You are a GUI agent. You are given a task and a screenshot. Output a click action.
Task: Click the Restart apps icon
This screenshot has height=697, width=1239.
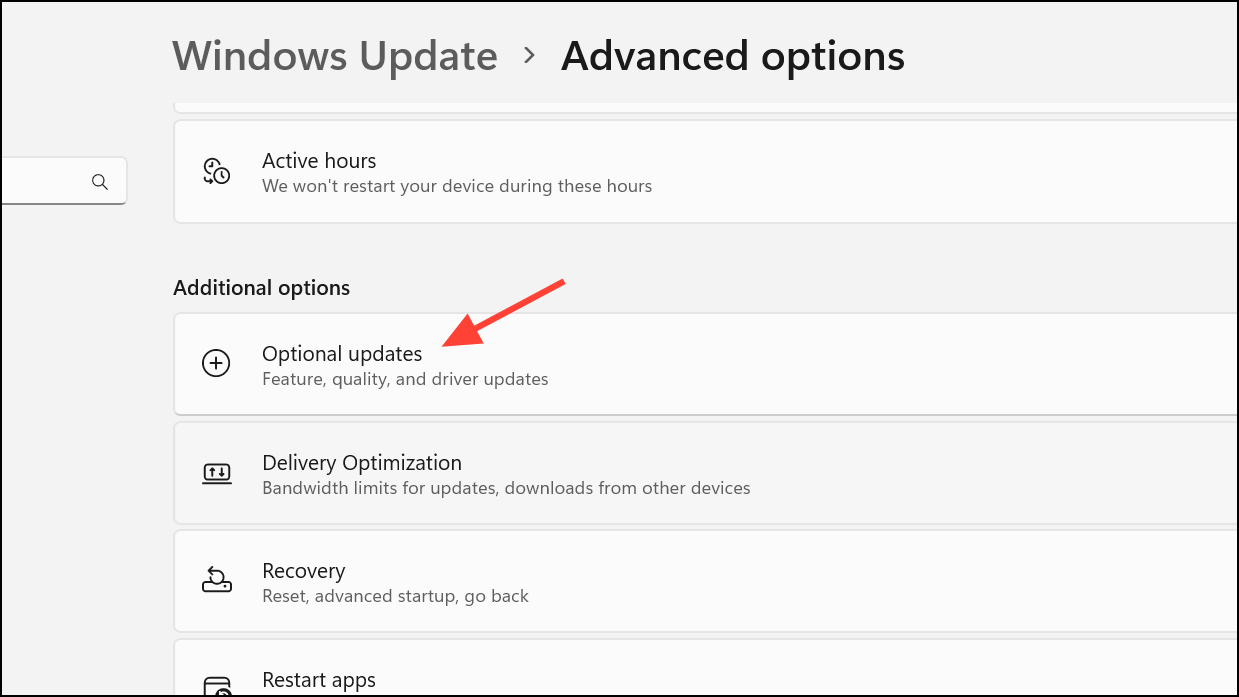[x=216, y=688]
